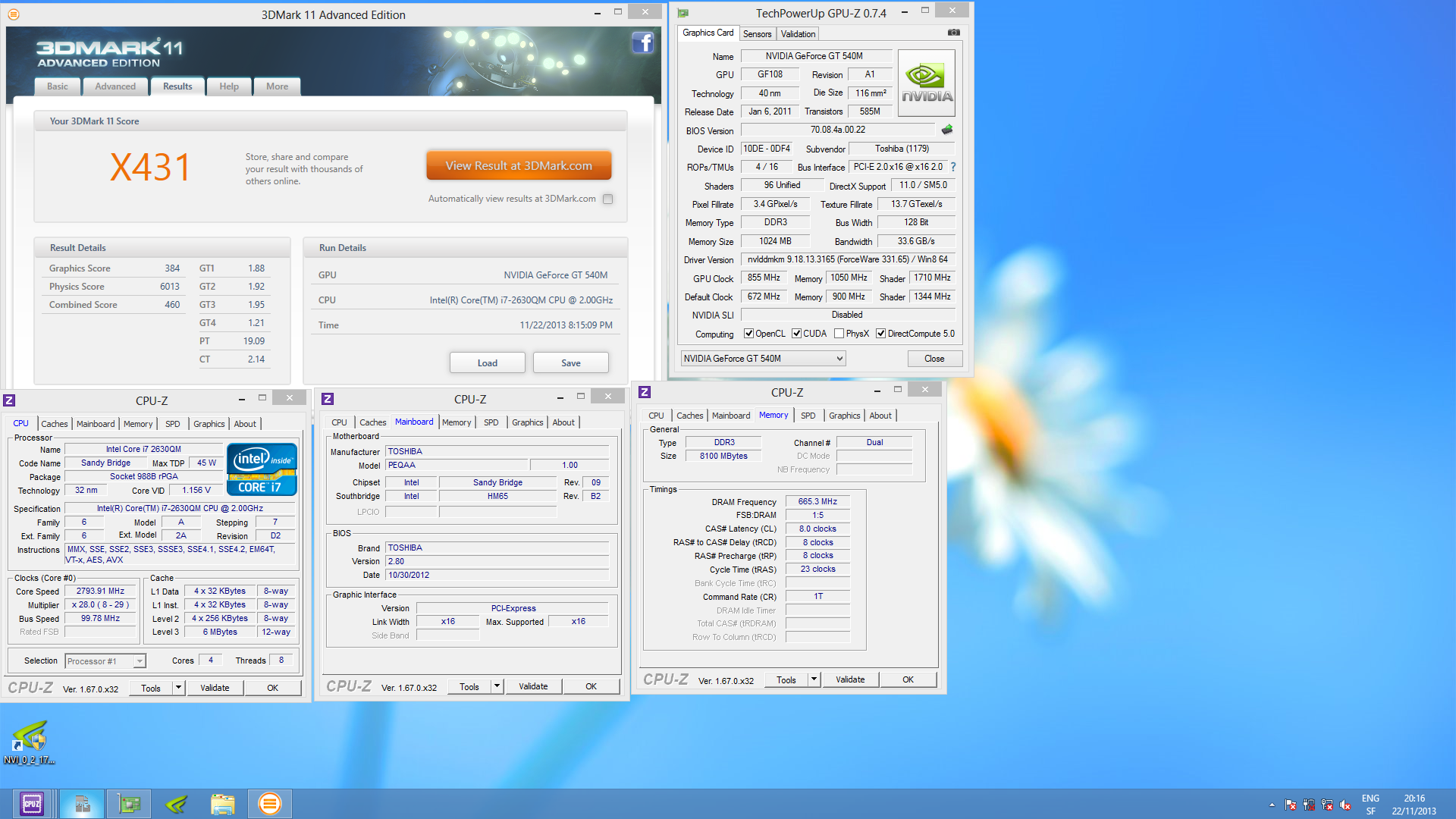
Task: Click the NVIDIA taskbar icon
Action: tap(176, 804)
